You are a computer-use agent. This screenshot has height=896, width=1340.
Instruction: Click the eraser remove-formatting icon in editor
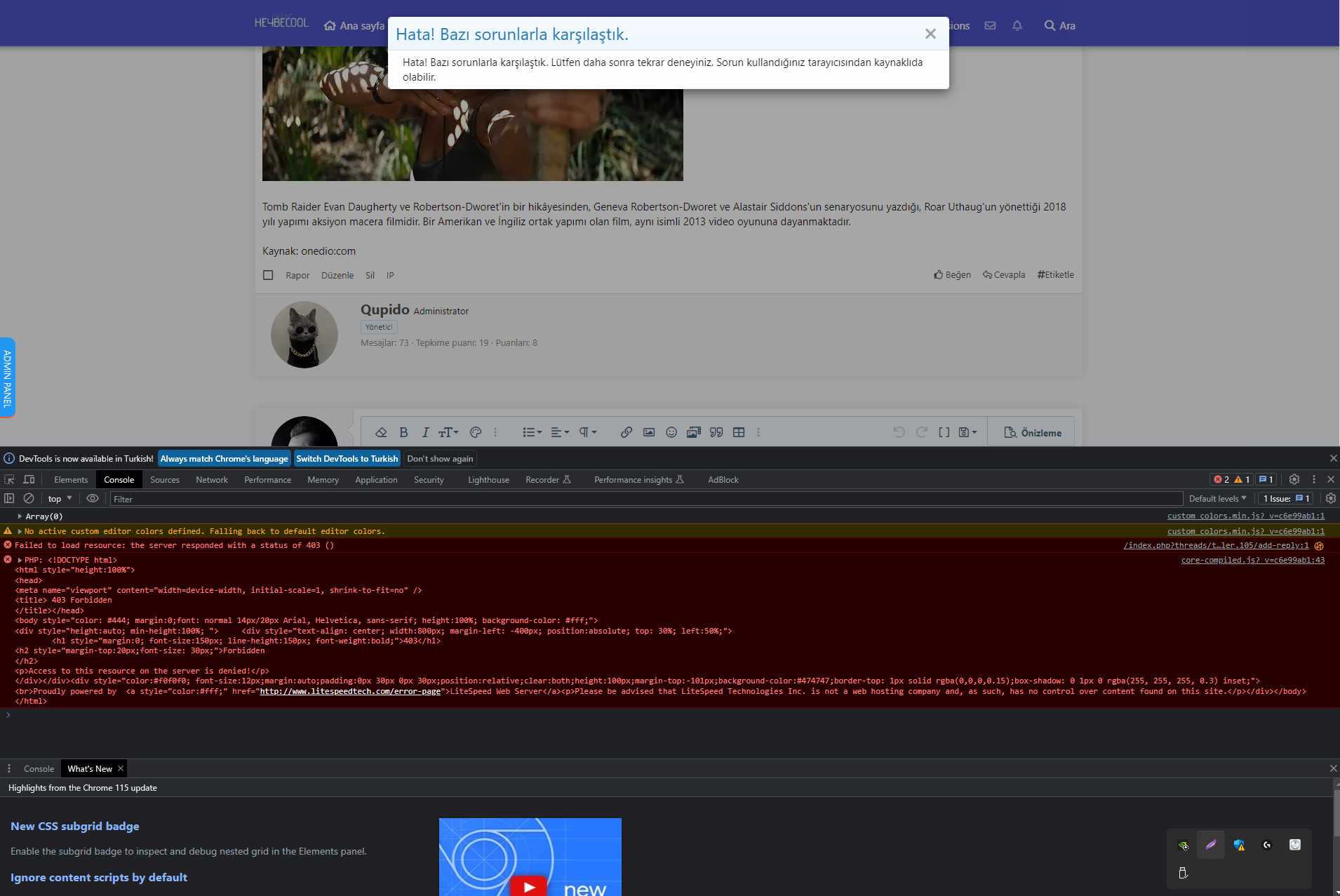tap(381, 432)
